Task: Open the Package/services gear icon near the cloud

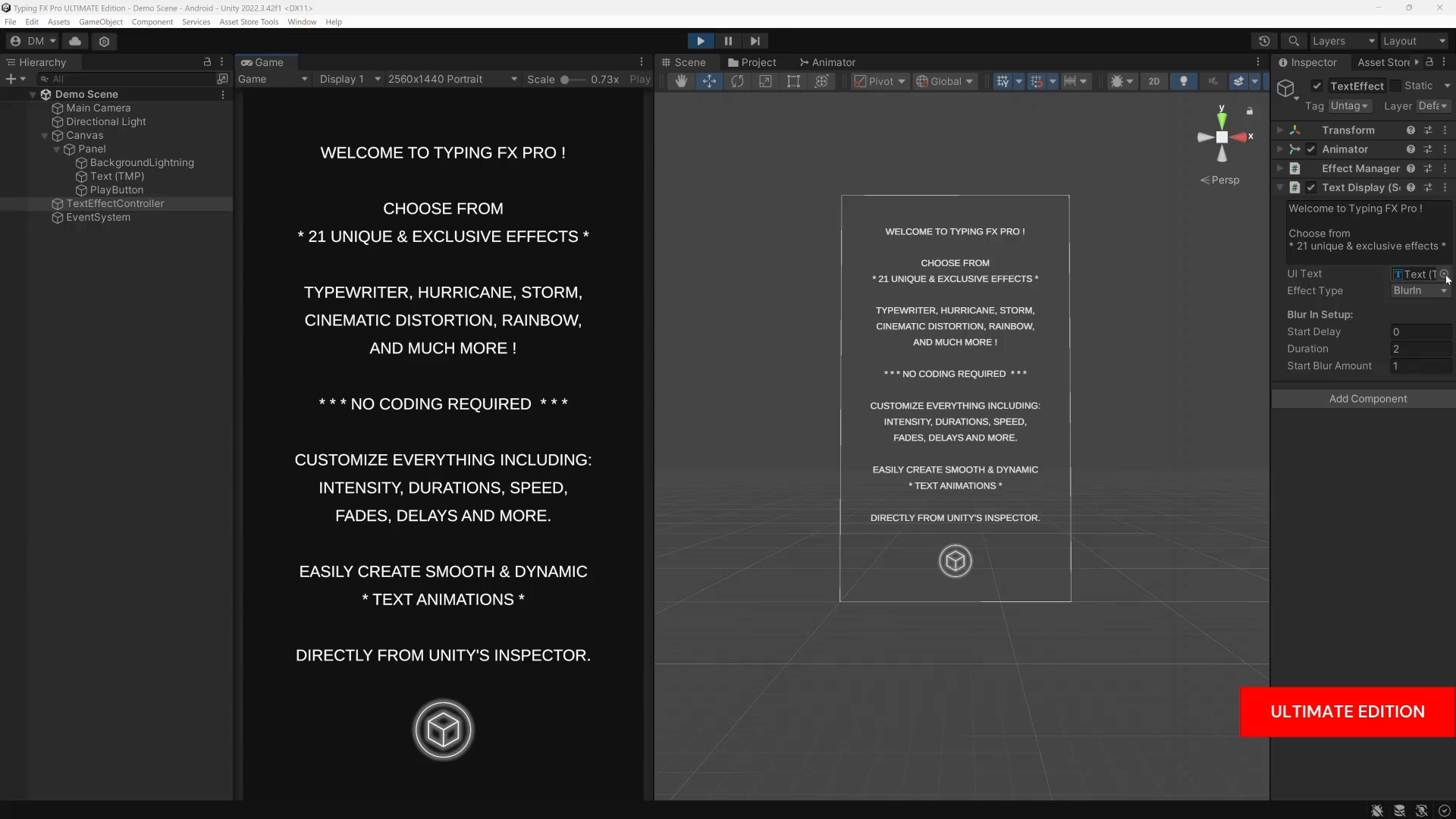Action: pyautogui.click(x=105, y=41)
